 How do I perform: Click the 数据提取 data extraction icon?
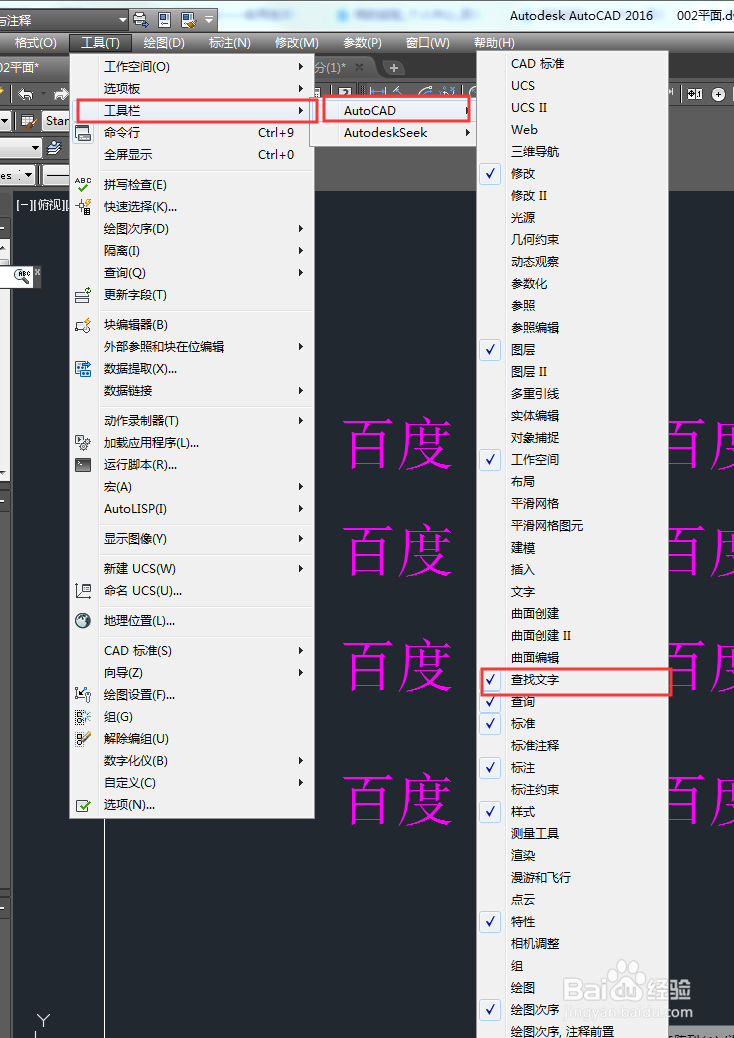[83, 369]
